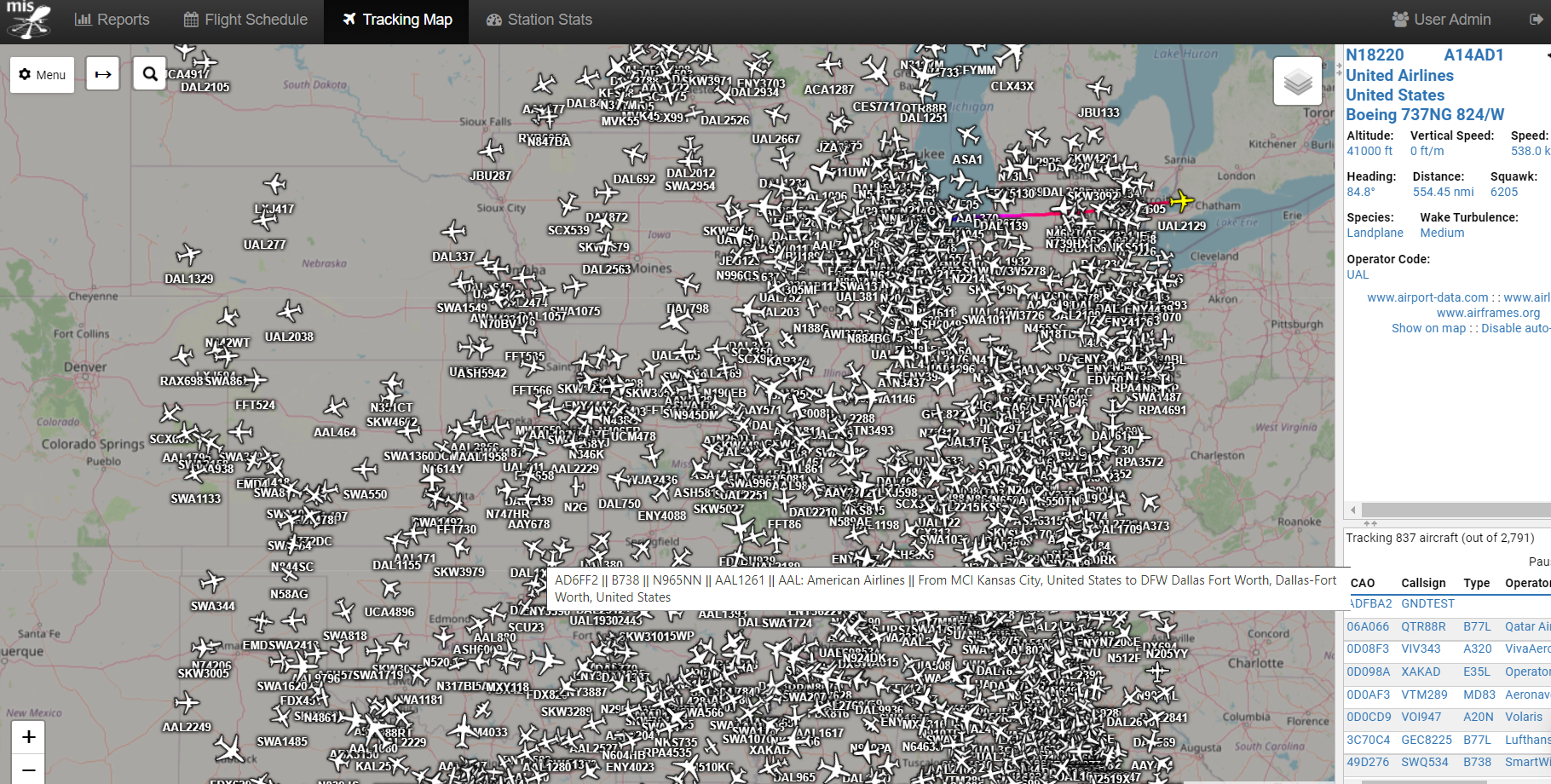
Task: Select the aircraft icon above JBU287 label
Action: (x=491, y=152)
